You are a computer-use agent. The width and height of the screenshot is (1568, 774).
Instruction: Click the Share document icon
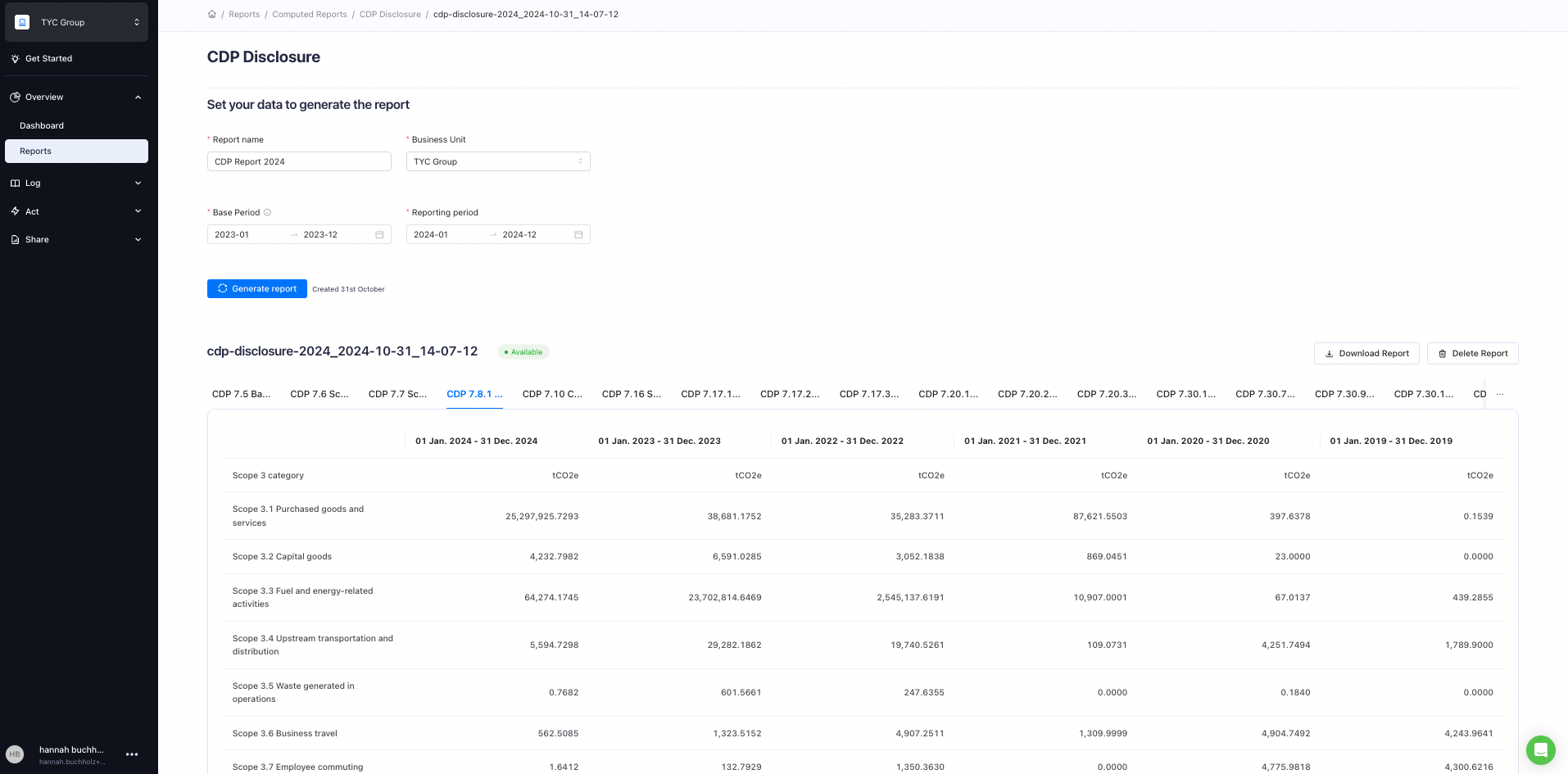point(15,240)
